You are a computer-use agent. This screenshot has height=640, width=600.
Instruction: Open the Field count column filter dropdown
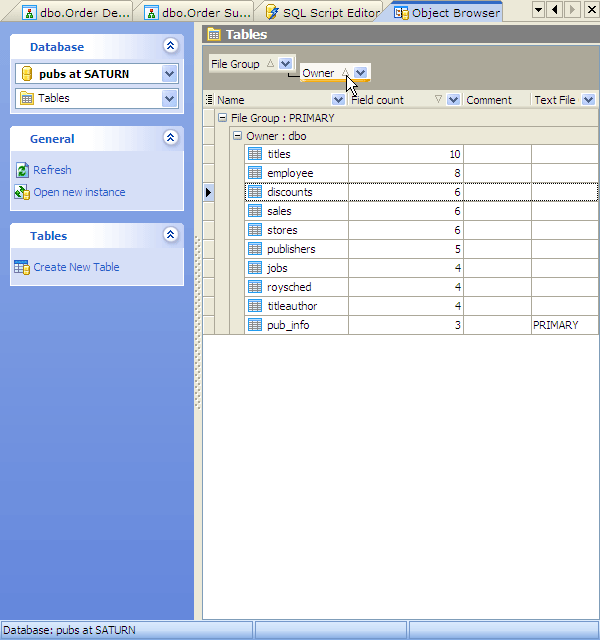tap(453, 100)
